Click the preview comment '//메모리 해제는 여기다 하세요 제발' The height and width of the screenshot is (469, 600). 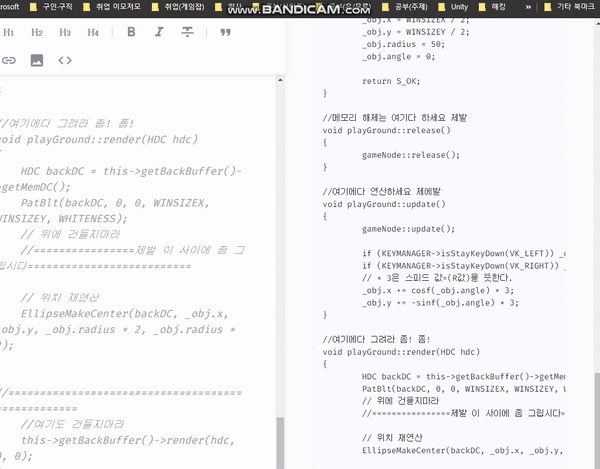pyautogui.click(x=395, y=118)
